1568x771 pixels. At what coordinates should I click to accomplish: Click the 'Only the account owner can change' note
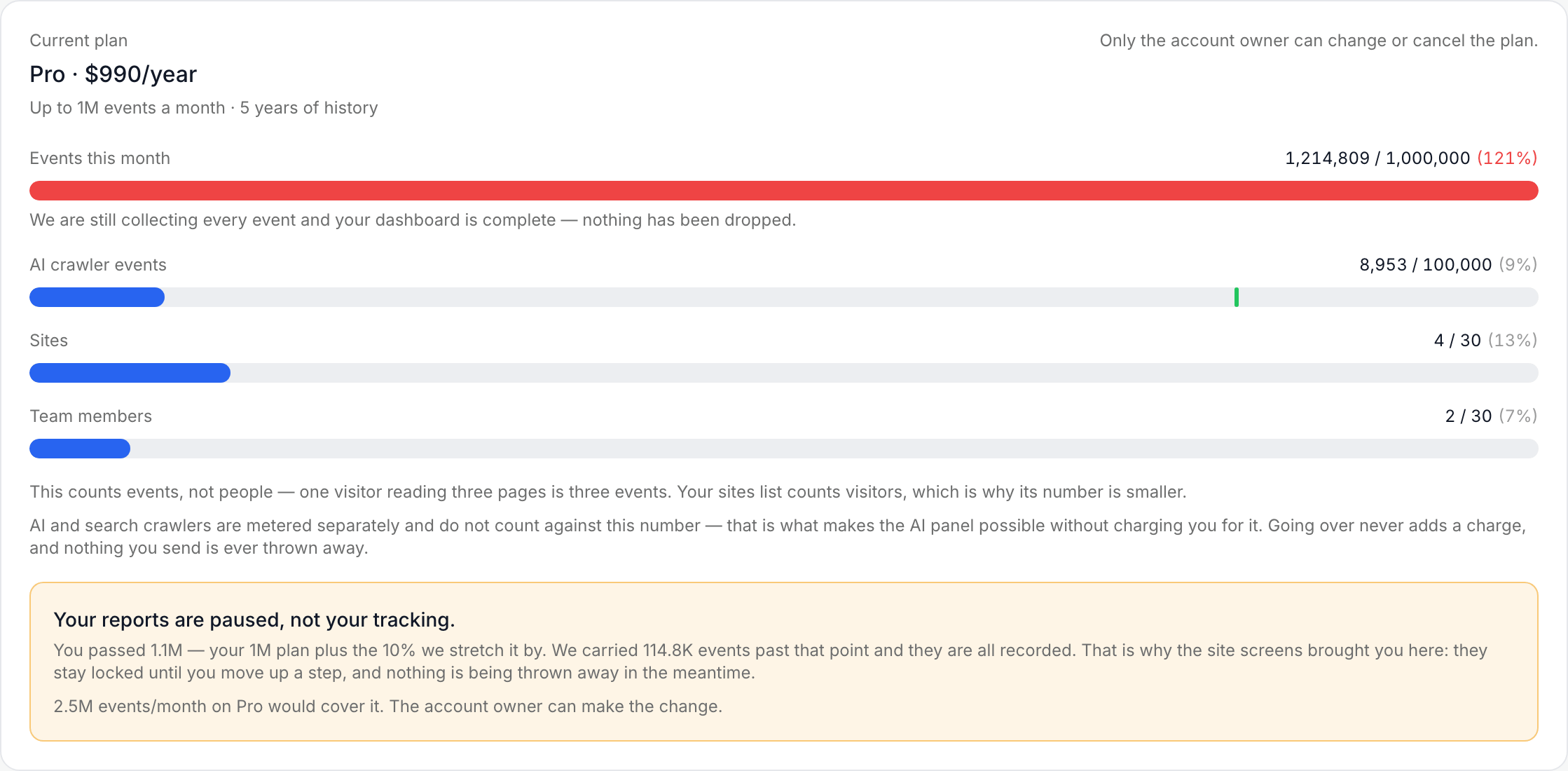pyautogui.click(x=1319, y=41)
